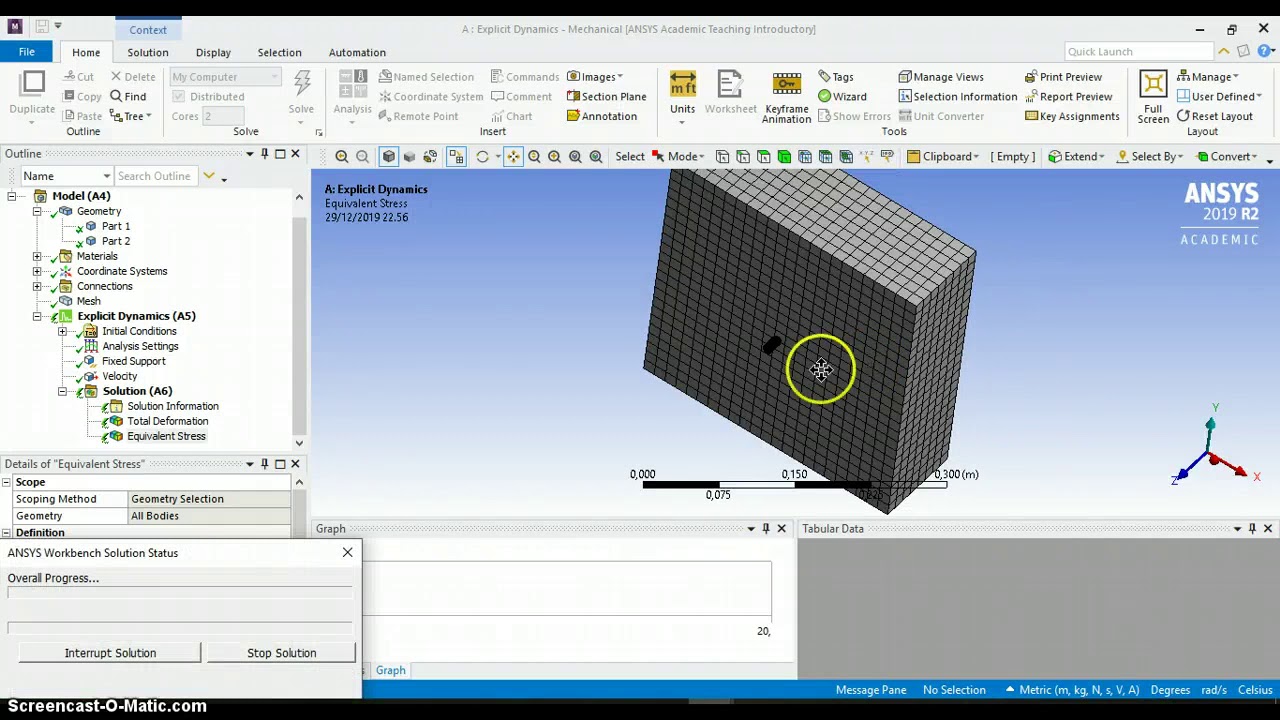
Task: Collapse the Model (A4) tree node
Action: click(x=12, y=196)
